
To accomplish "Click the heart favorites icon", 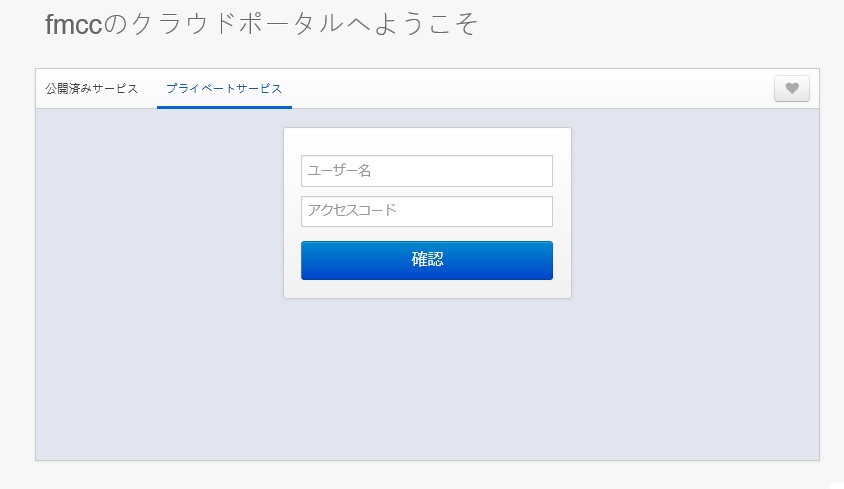I will [791, 89].
